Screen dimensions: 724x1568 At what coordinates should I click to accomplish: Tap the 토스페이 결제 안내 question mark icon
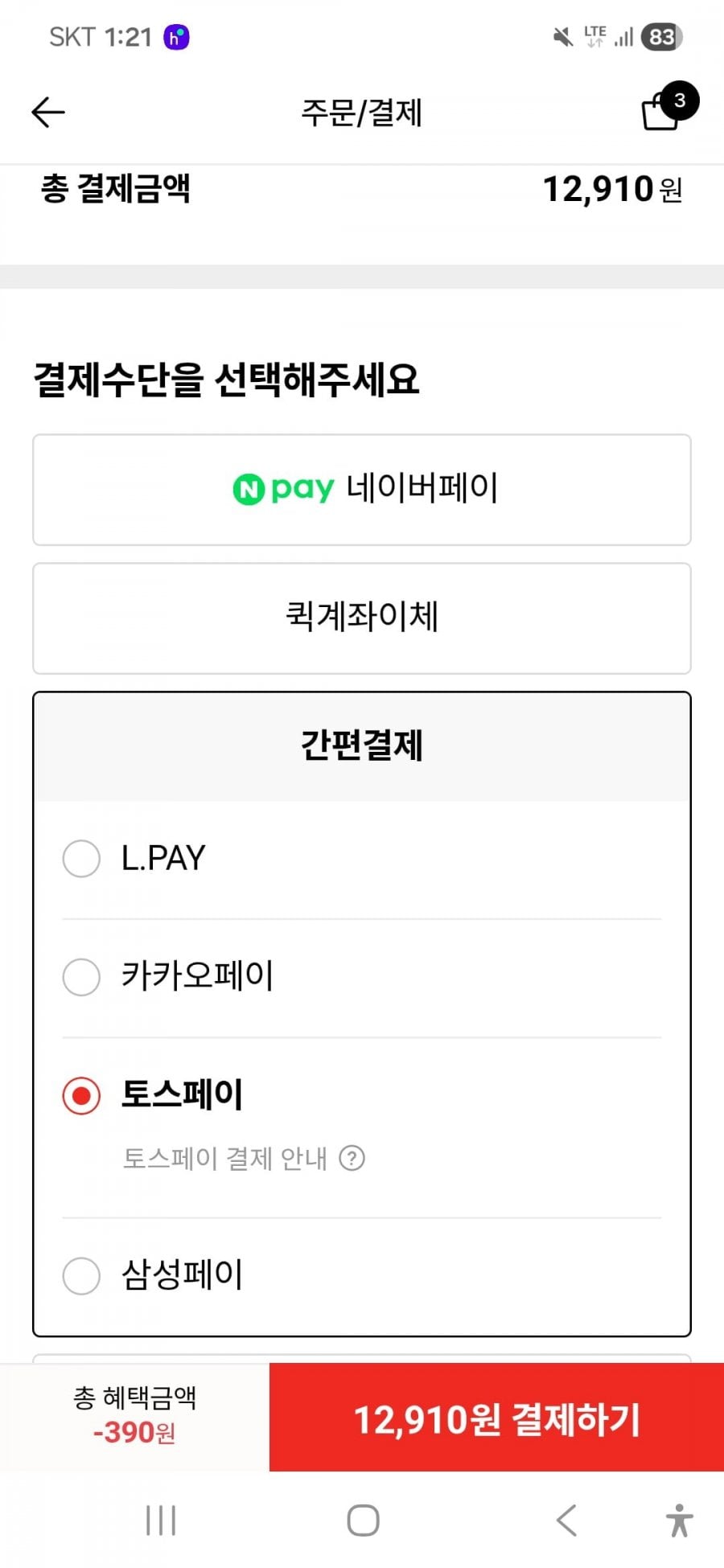click(x=352, y=1158)
